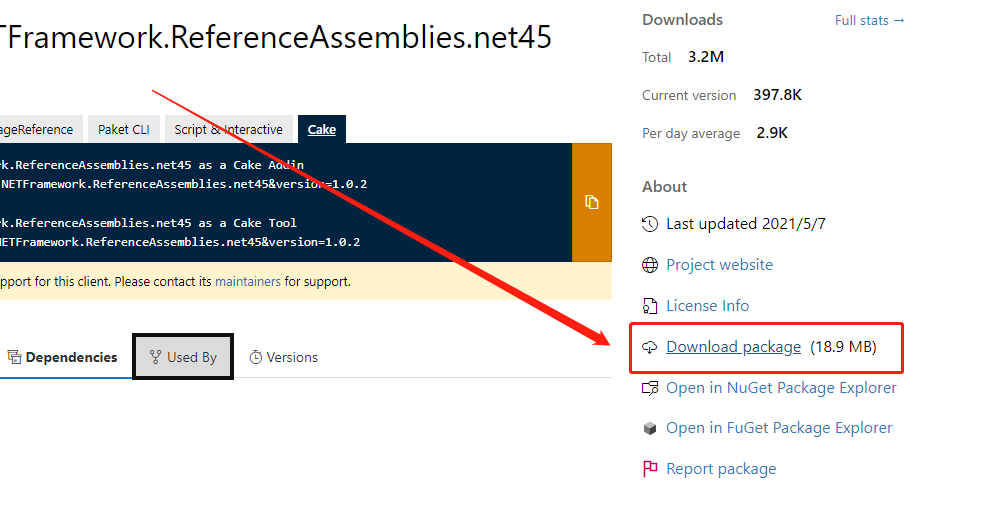Click the Last updated 2021/5/7 text

tap(746, 224)
